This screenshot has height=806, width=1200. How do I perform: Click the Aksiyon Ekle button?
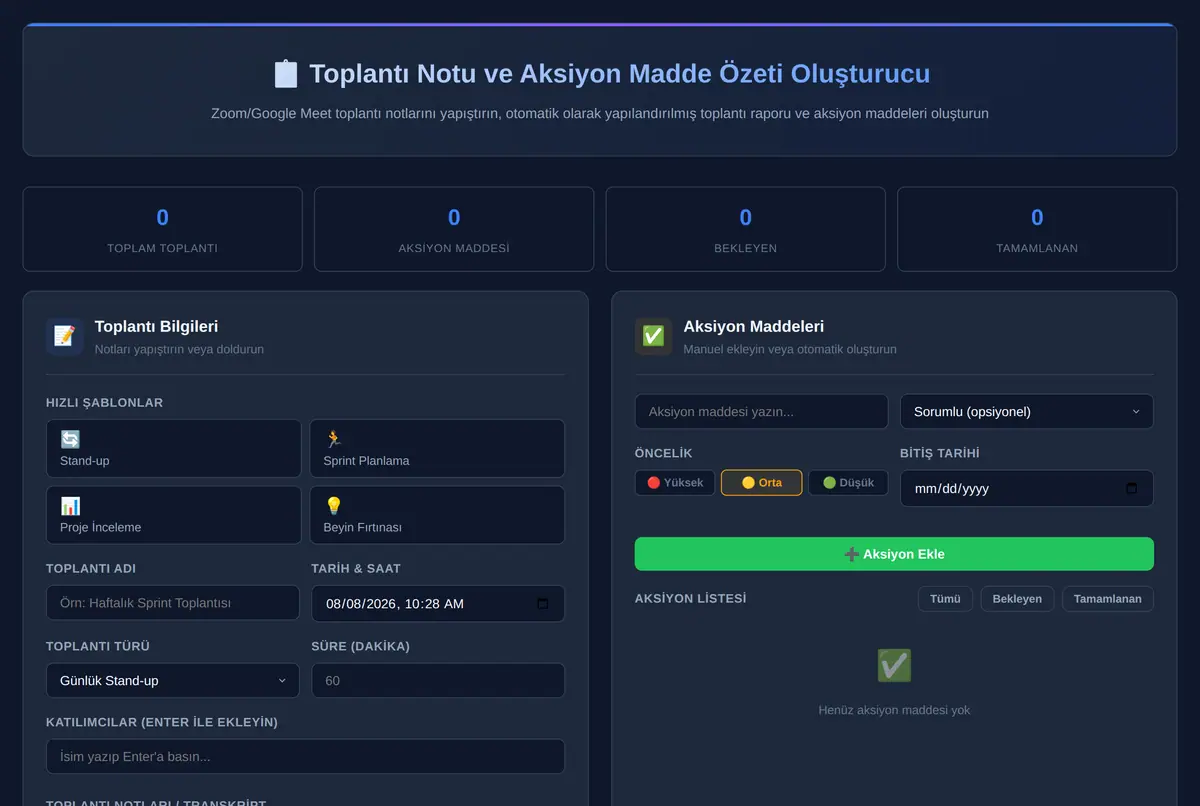894,554
